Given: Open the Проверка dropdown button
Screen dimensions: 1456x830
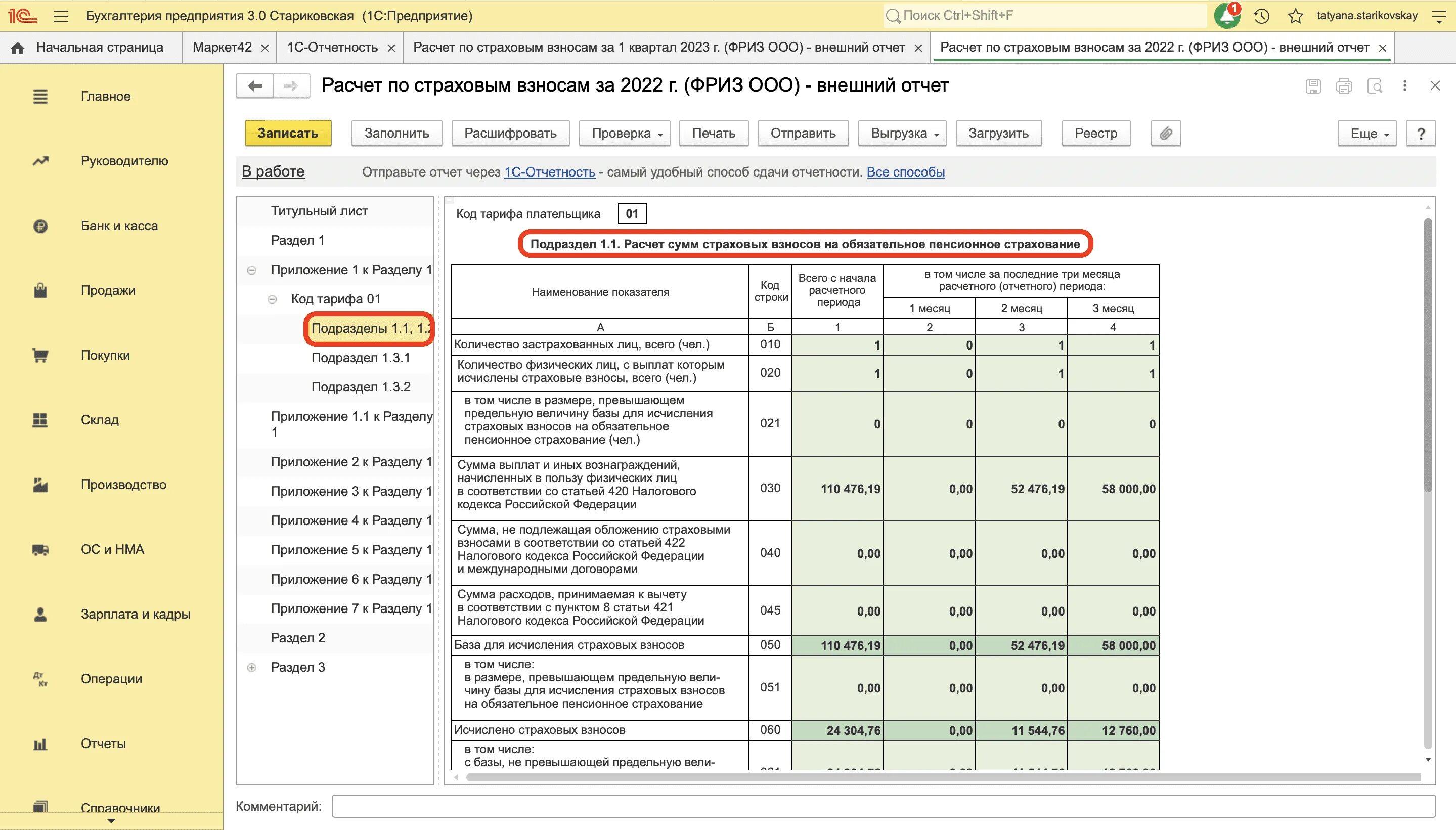Looking at the screenshot, I should pyautogui.click(x=624, y=134).
